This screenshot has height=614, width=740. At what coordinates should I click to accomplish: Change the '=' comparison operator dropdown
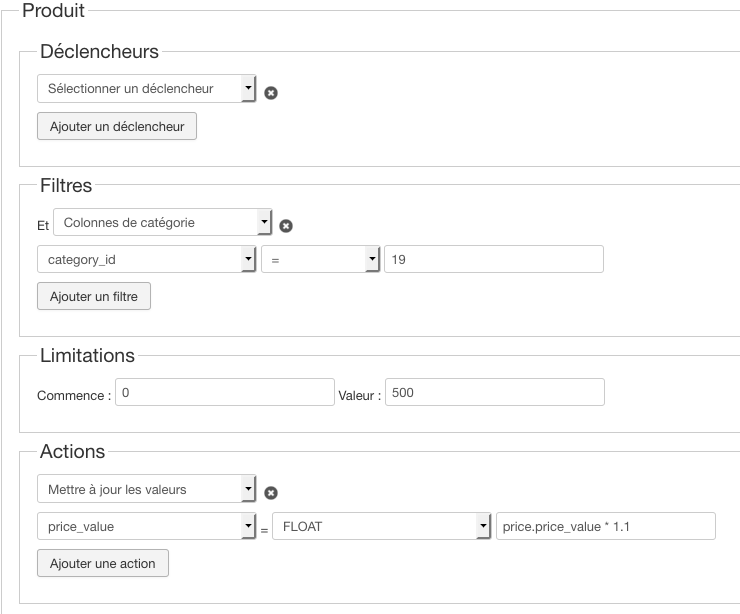[x=320, y=259]
